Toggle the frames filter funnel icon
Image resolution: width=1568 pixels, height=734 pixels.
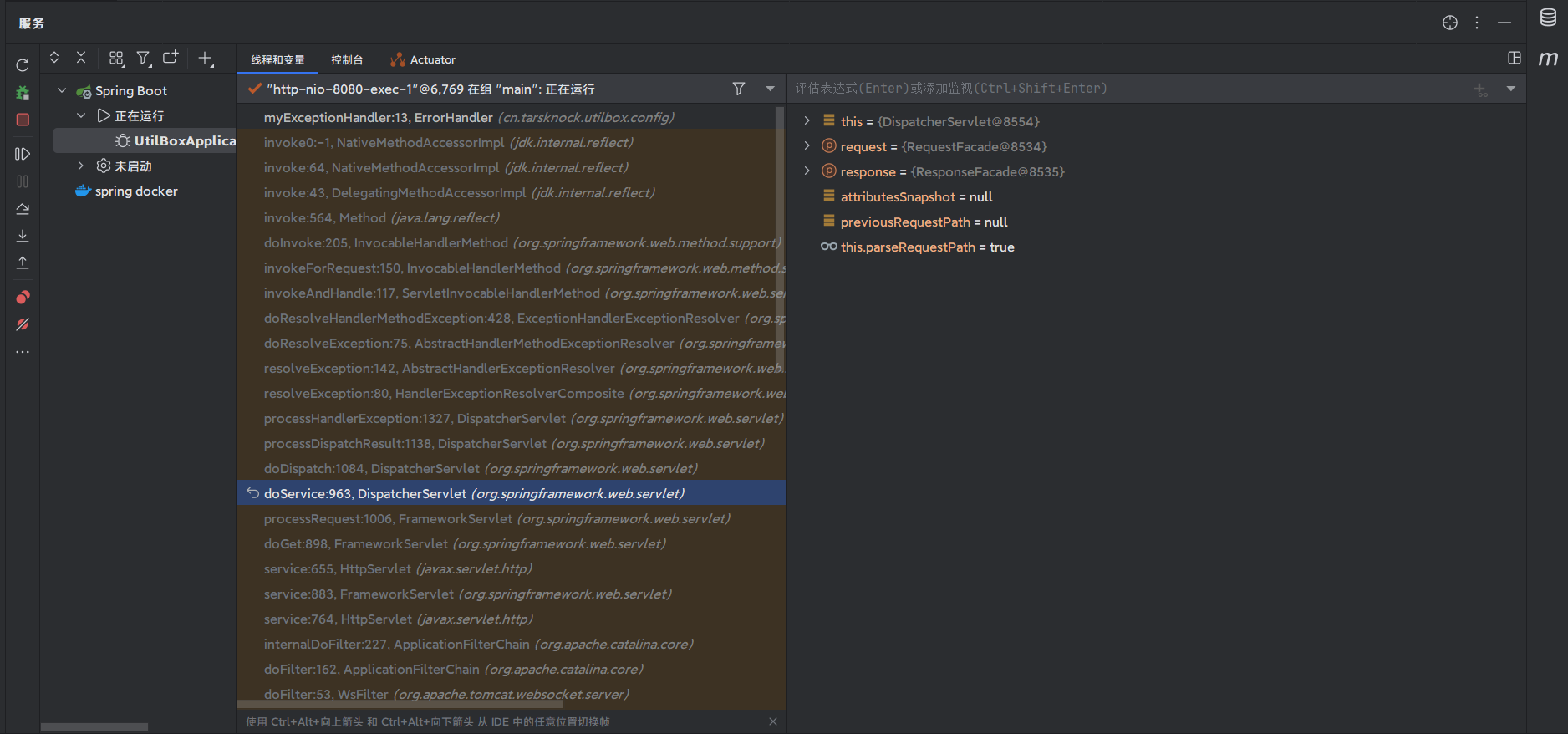[739, 89]
